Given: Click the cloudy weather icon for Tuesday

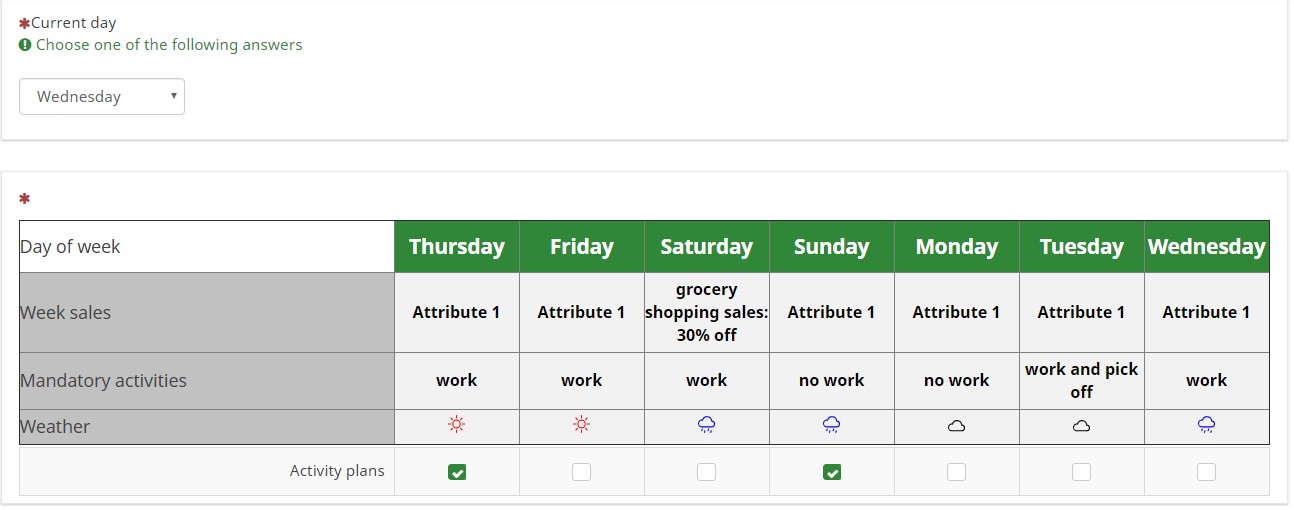Looking at the screenshot, I should [x=1082, y=426].
